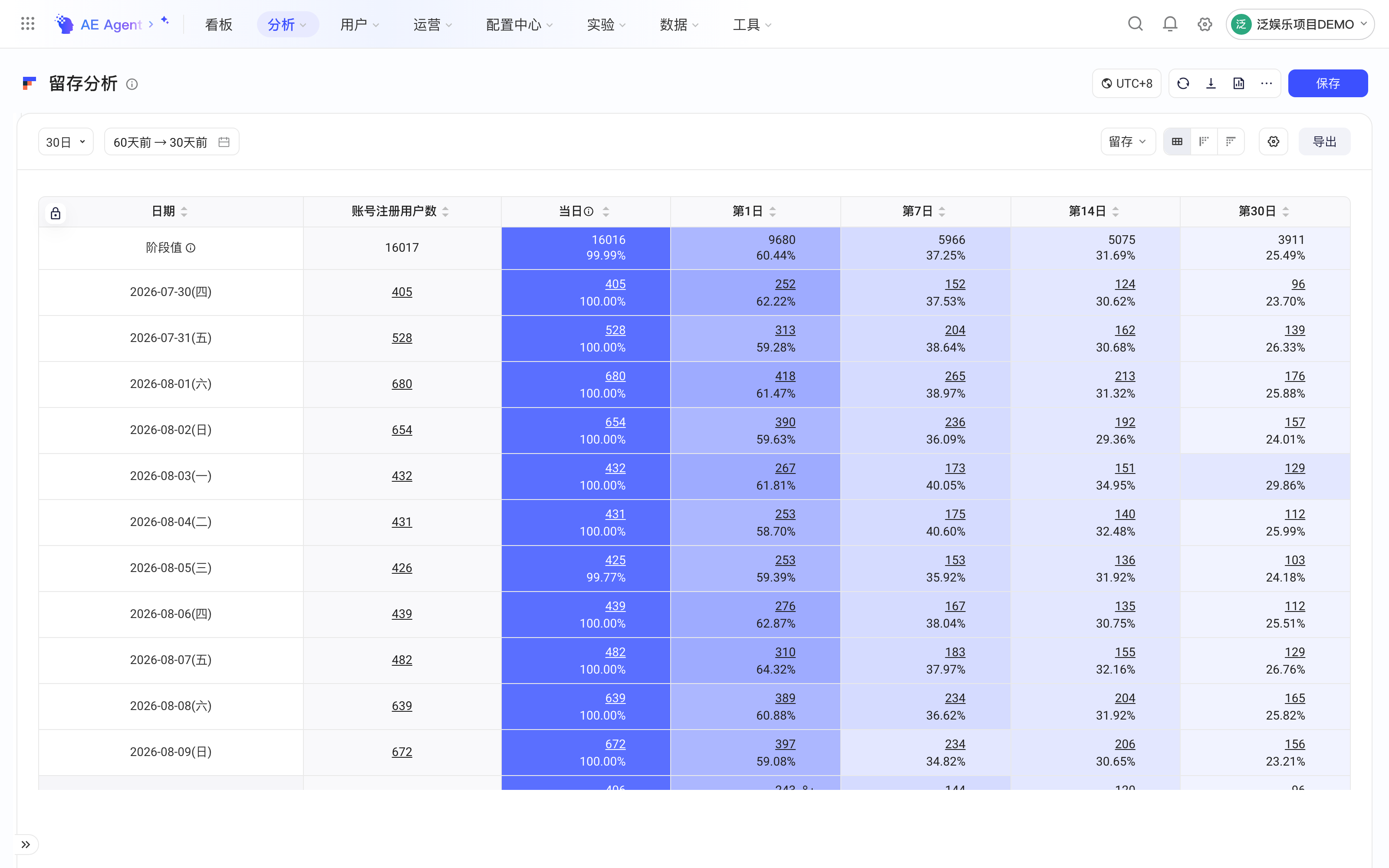Open the 看板 tab
The height and width of the screenshot is (868, 1389).
(x=219, y=24)
